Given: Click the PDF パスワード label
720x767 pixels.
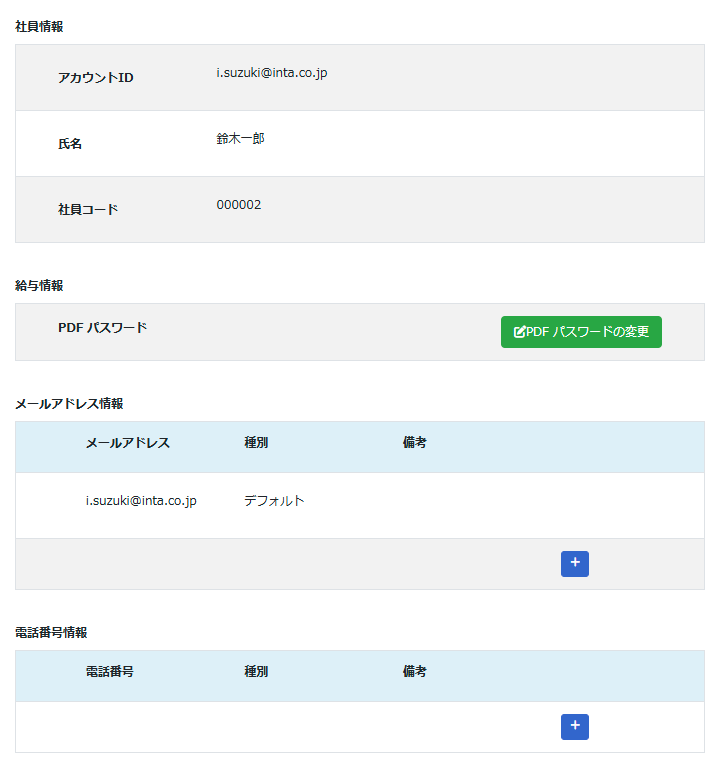Looking at the screenshot, I should [x=102, y=328].
